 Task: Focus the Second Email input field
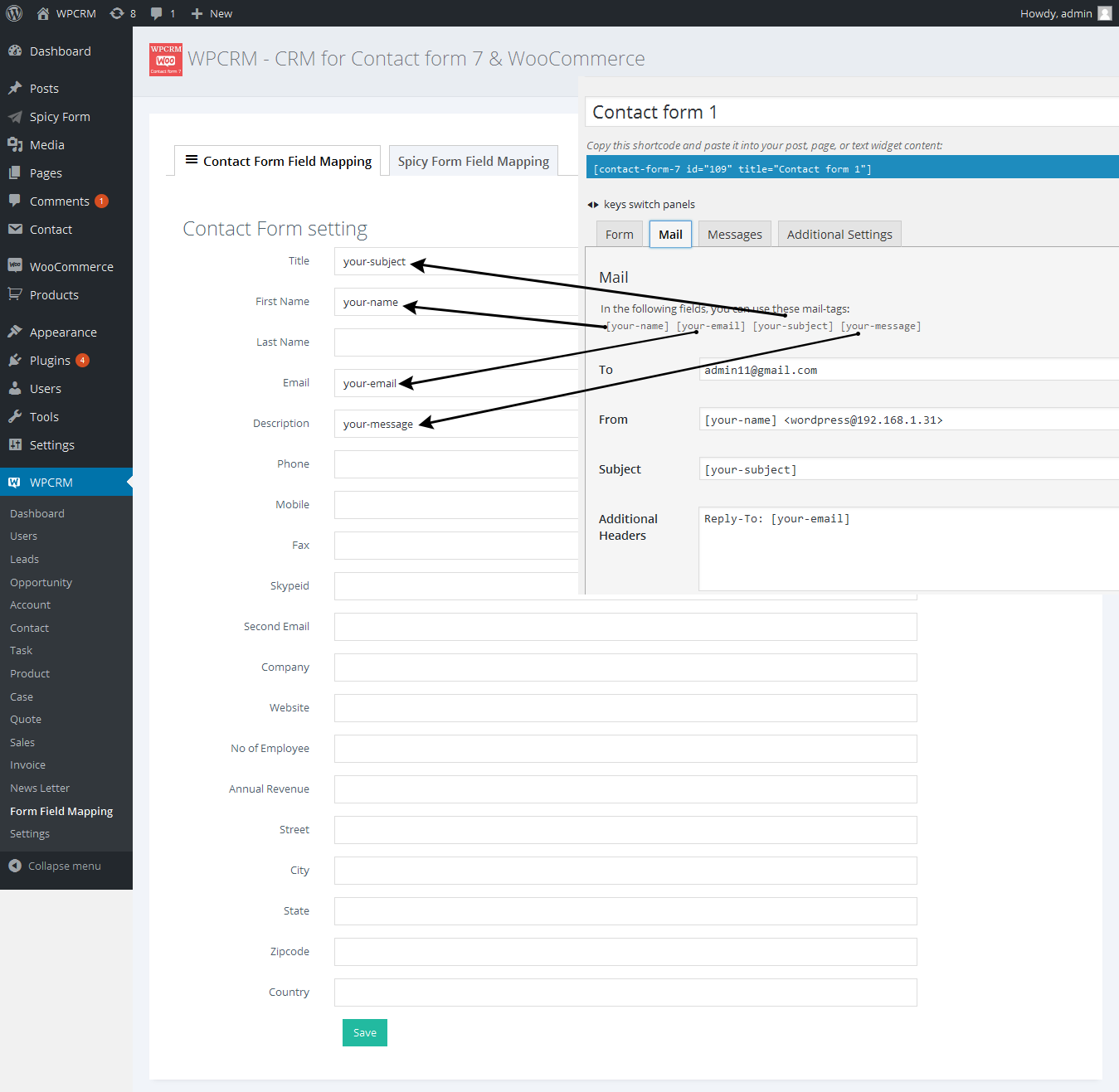coord(625,627)
